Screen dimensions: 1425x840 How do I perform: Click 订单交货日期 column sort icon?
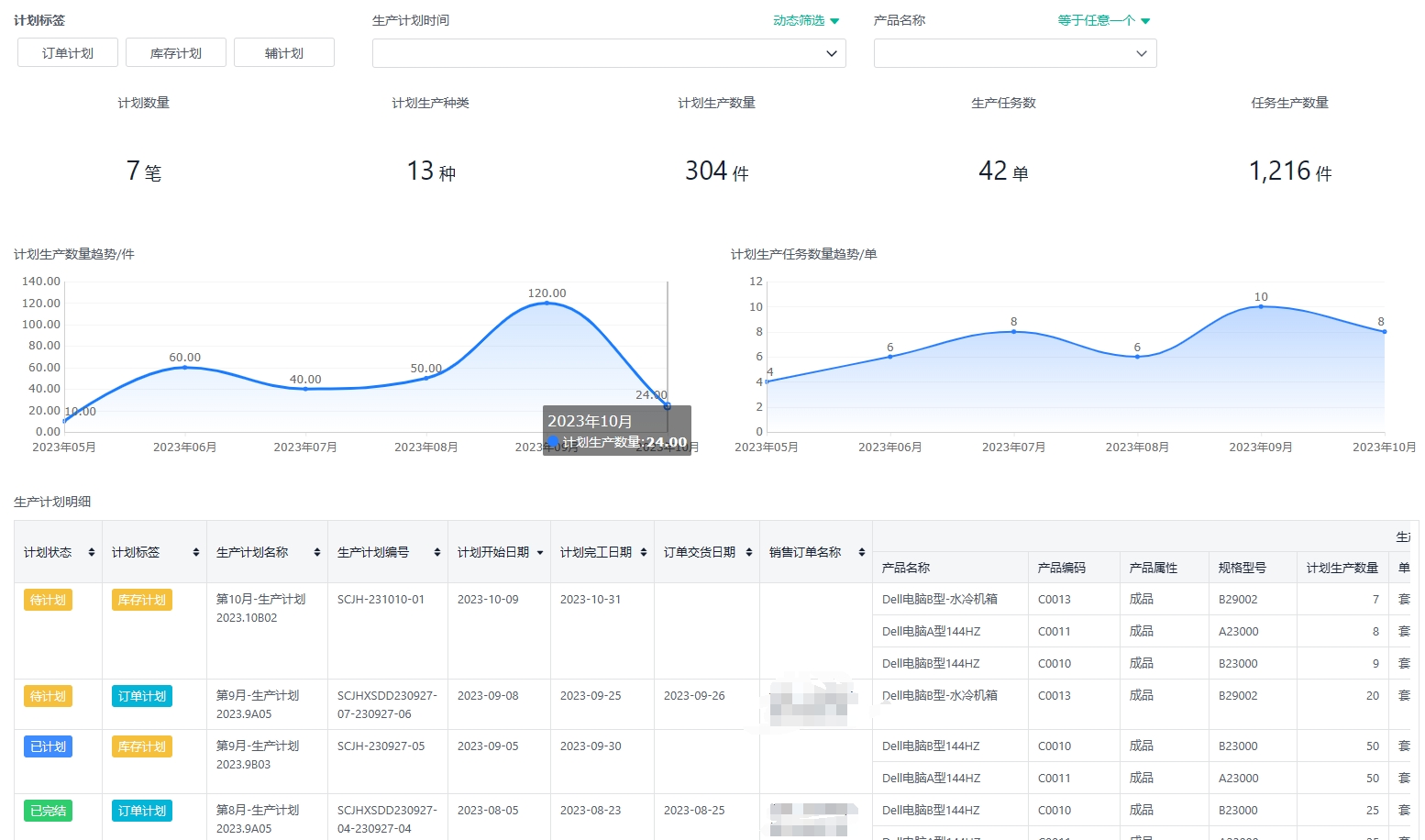pyautogui.click(x=749, y=552)
